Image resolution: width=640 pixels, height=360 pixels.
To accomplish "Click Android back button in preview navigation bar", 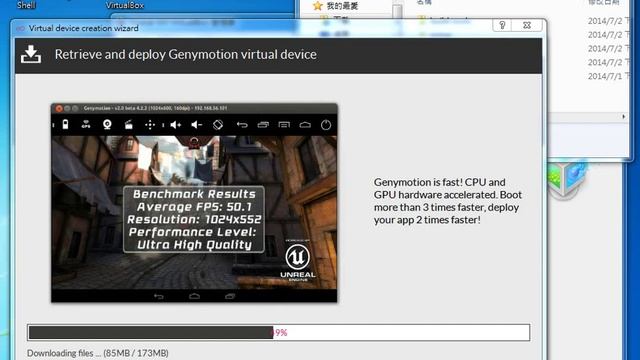I will tap(159, 296).
